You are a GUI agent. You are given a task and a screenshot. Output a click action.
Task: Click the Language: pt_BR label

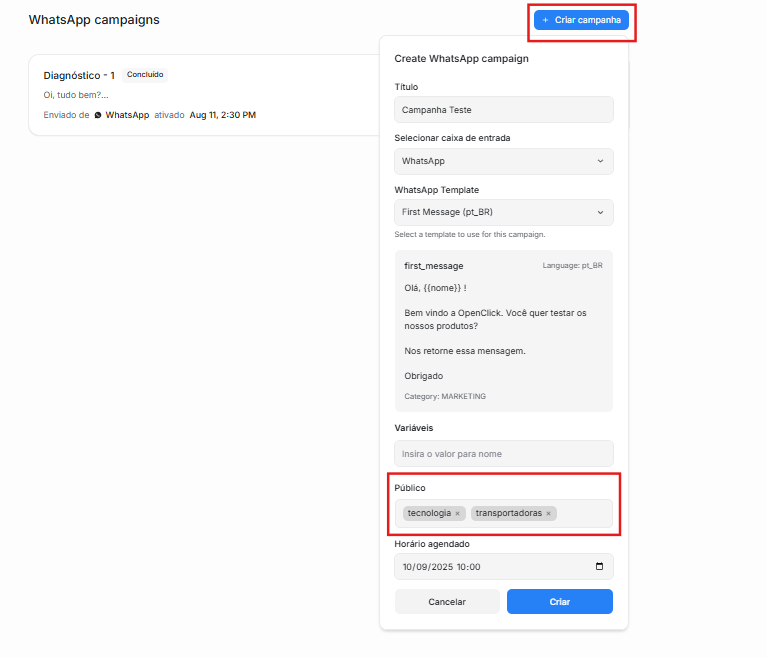coord(572,266)
